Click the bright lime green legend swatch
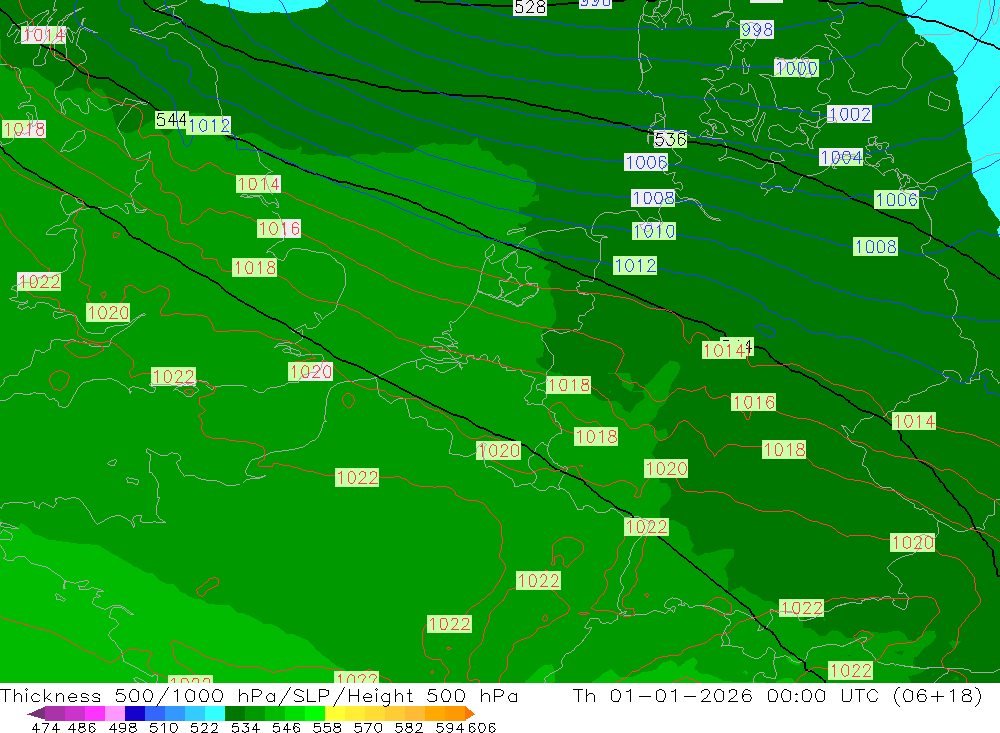Screen dimensions: 1000x733 (315, 713)
